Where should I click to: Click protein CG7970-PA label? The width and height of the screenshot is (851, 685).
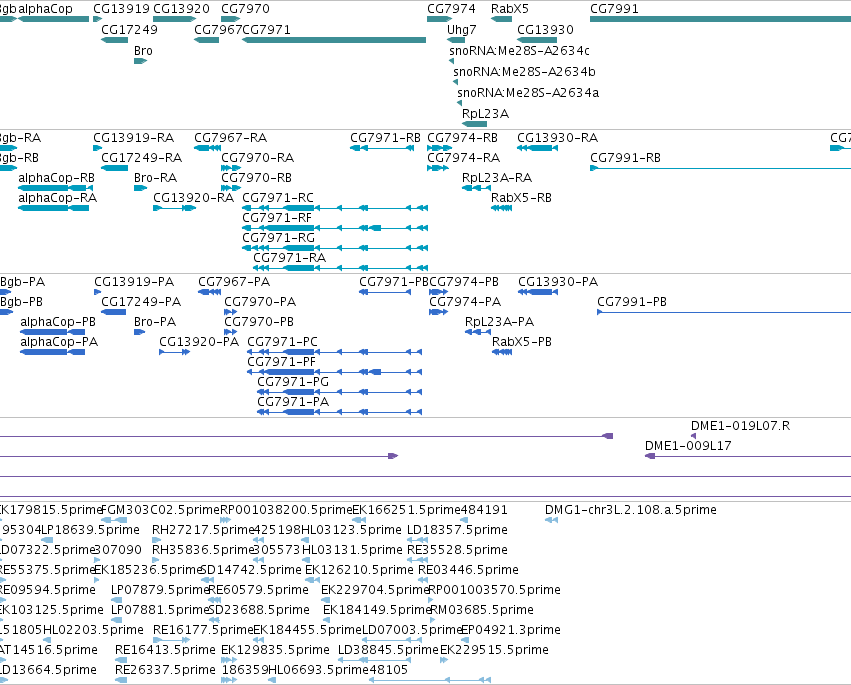[260, 302]
